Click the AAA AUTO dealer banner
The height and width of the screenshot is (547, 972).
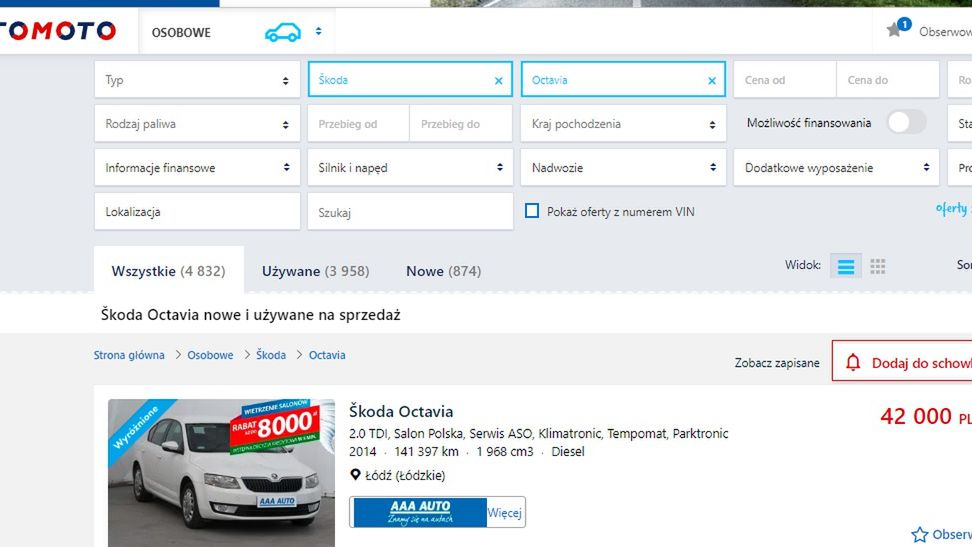click(420, 512)
